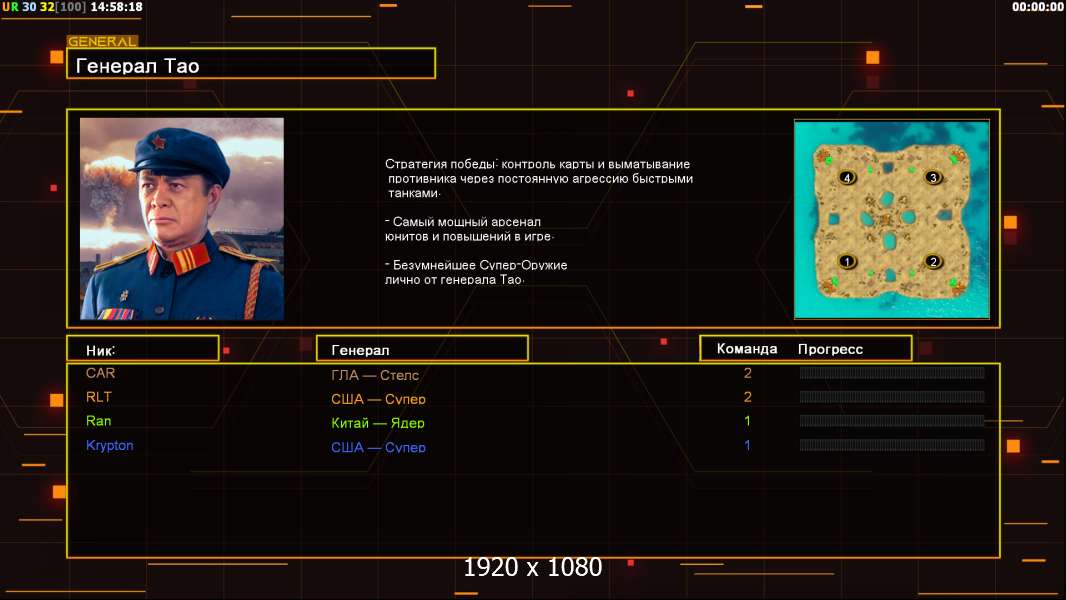
Task: Click start position marker 2 on map
Action: click(x=933, y=261)
